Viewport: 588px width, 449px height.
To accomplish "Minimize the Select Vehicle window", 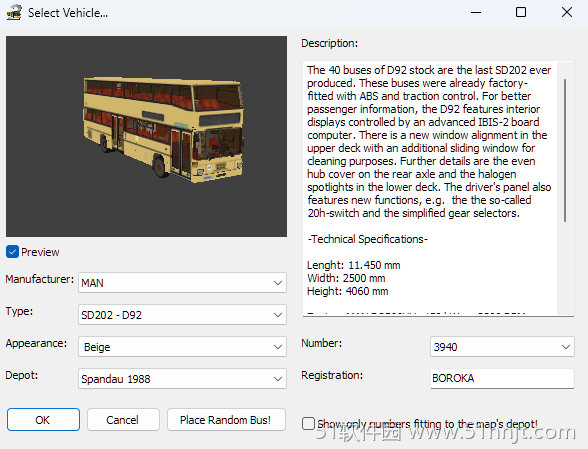I will tap(476, 12).
